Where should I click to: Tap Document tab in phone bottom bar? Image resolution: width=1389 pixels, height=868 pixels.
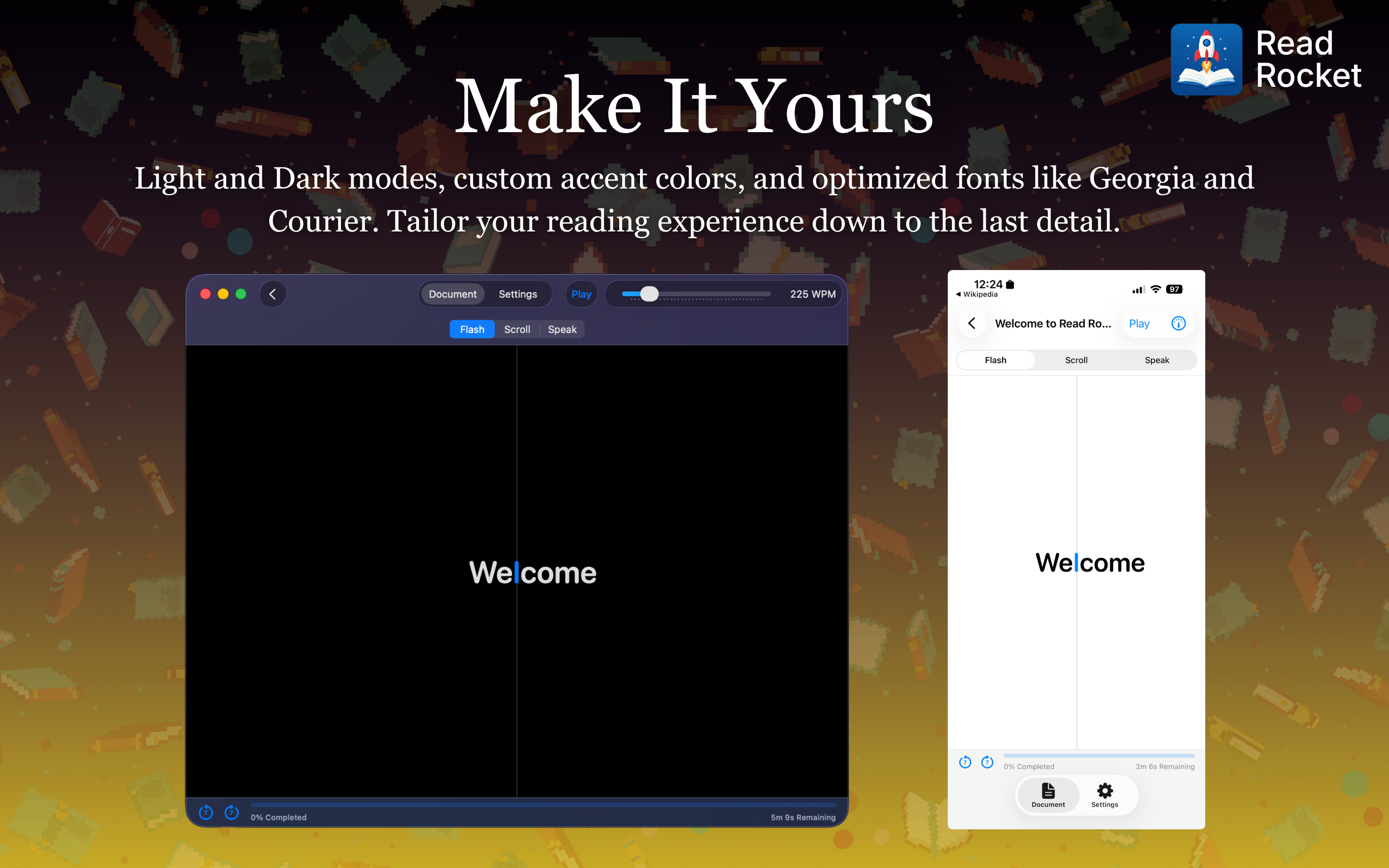(1048, 795)
